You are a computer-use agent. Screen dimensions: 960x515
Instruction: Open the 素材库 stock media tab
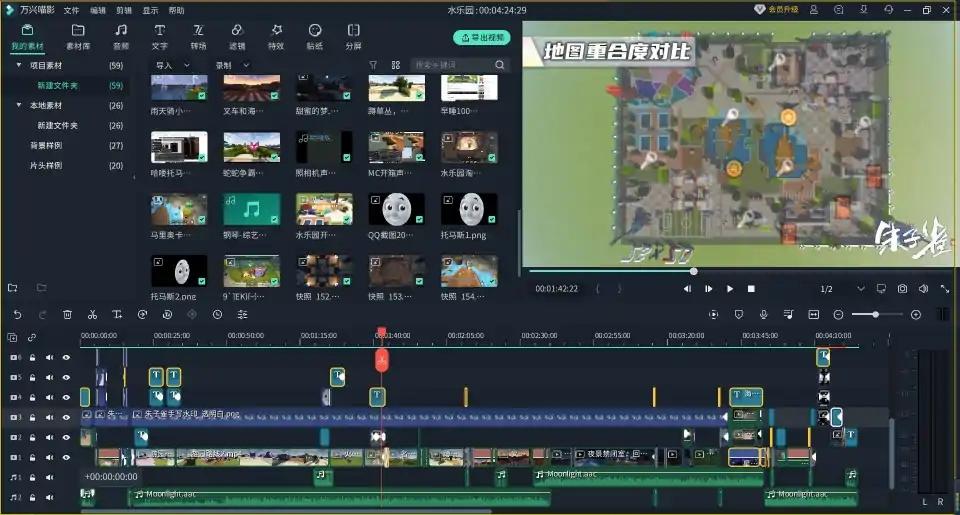point(78,37)
